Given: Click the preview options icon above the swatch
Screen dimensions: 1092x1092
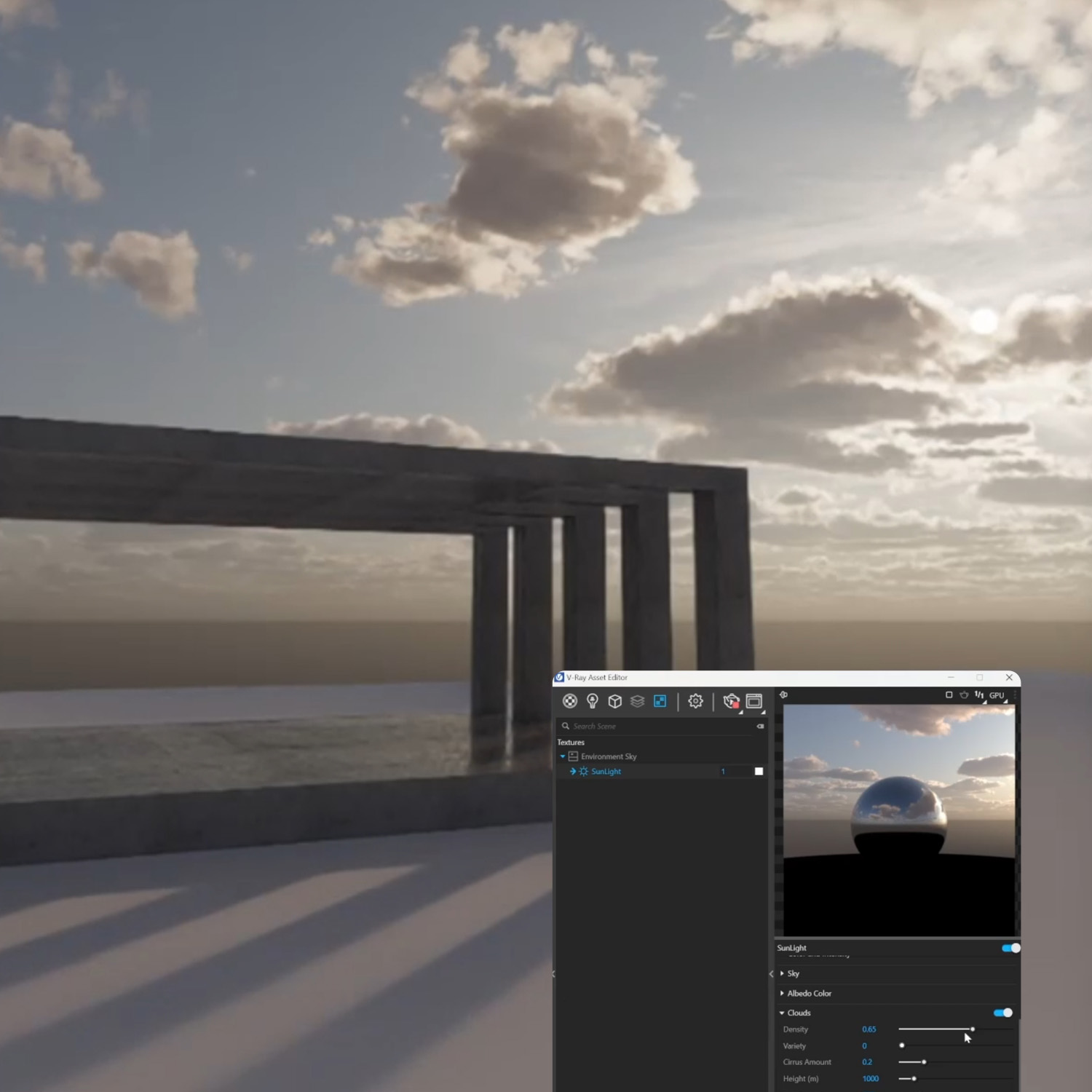Looking at the screenshot, I should pos(783,695).
